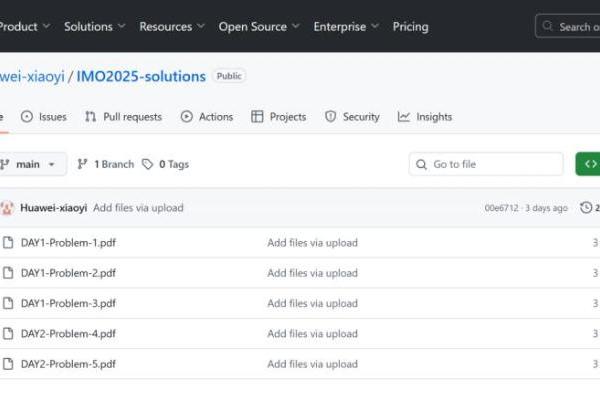Click file icon beside DAY1-Problem-2.pdf
The width and height of the screenshot is (600, 400).
pyautogui.click(x=8, y=273)
